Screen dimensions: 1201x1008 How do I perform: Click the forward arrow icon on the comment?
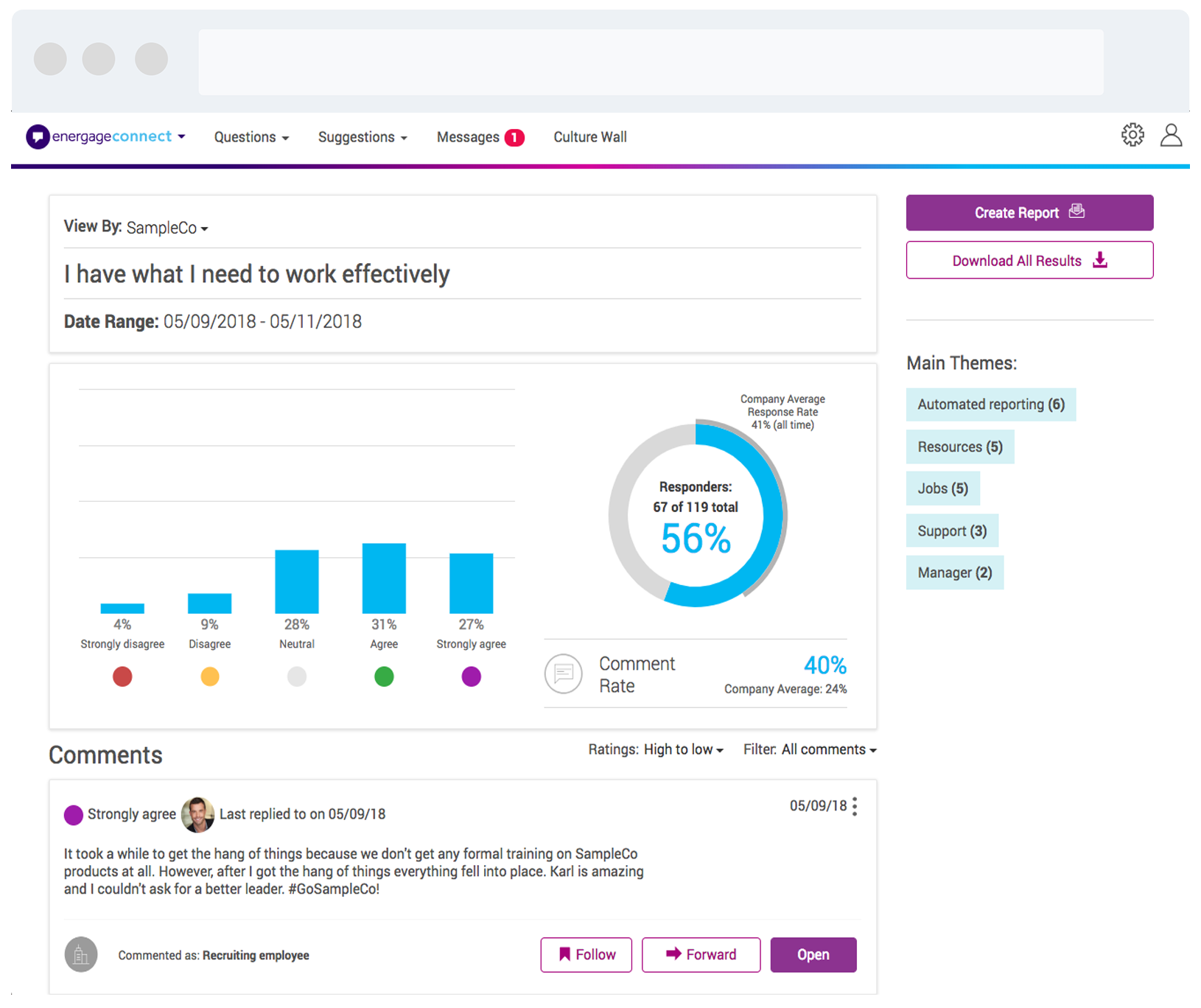click(673, 954)
